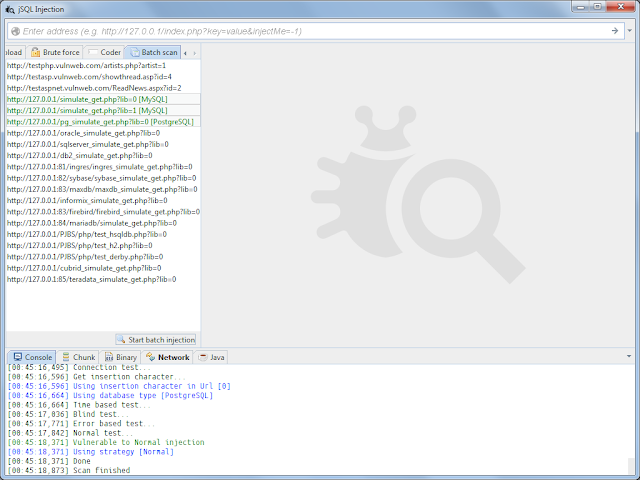640x480 pixels.
Task: Maximize the jSQL Injection window
Action: [598, 7]
